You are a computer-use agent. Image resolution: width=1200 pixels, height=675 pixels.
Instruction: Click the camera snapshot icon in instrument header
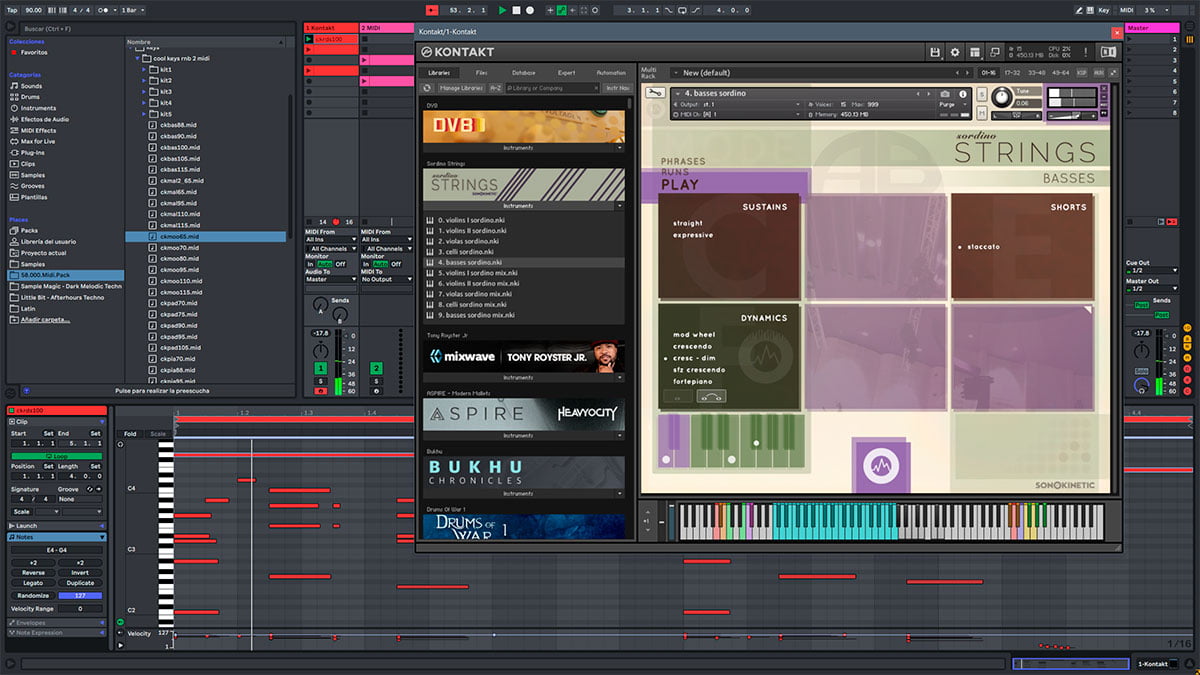(x=946, y=93)
